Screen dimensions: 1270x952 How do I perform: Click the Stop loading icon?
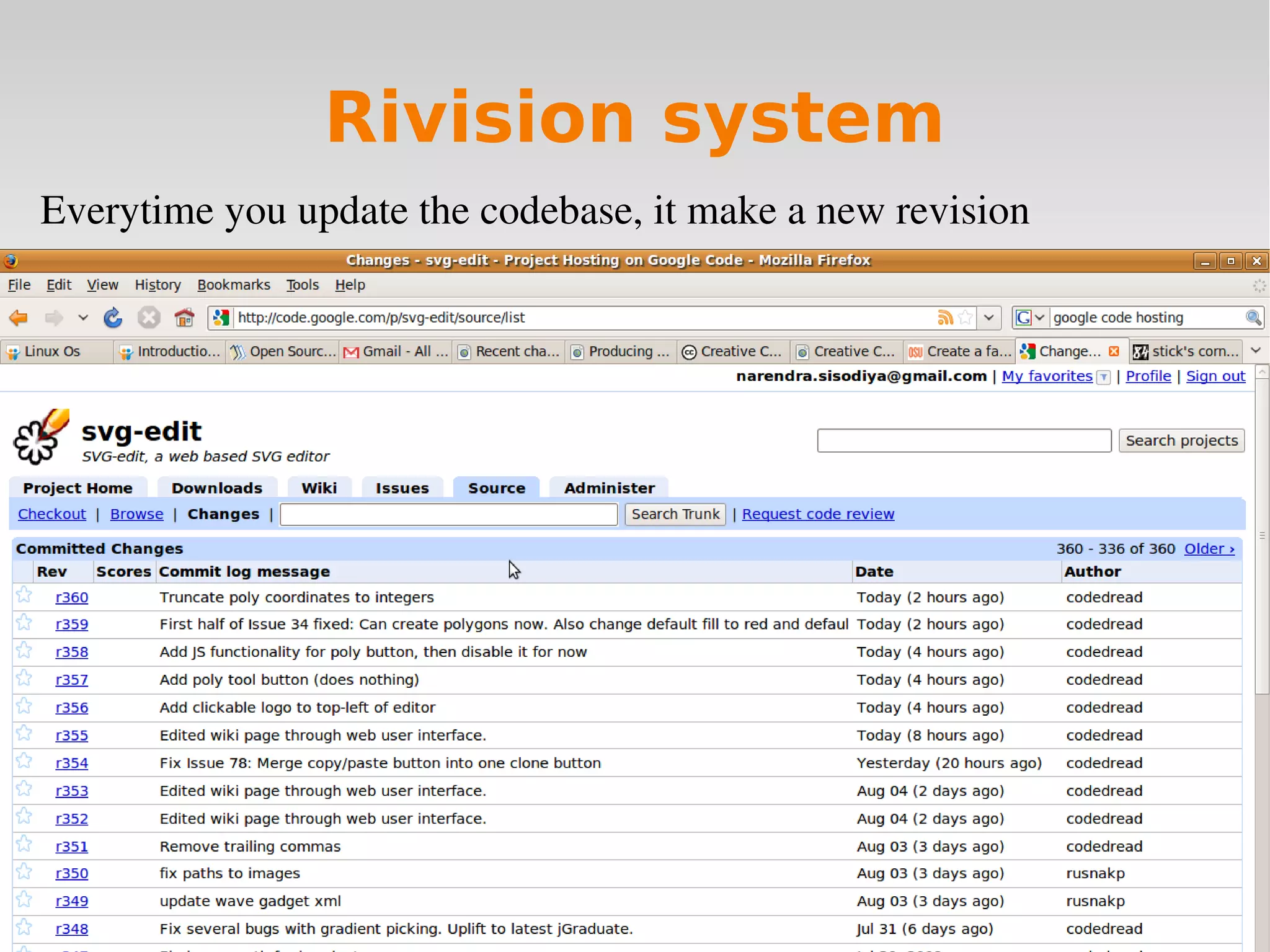coord(149,318)
